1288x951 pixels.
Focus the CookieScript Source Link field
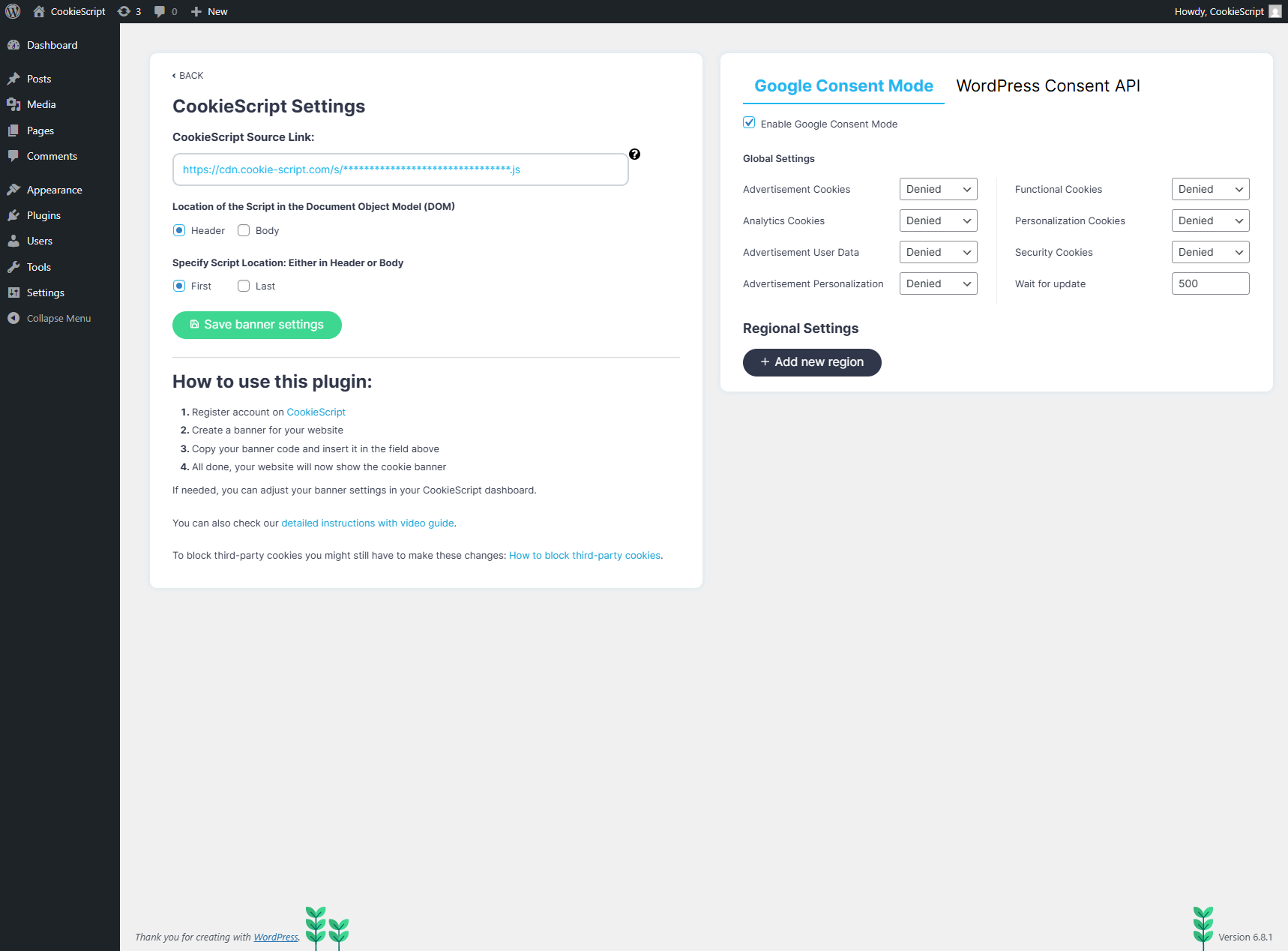coord(400,169)
